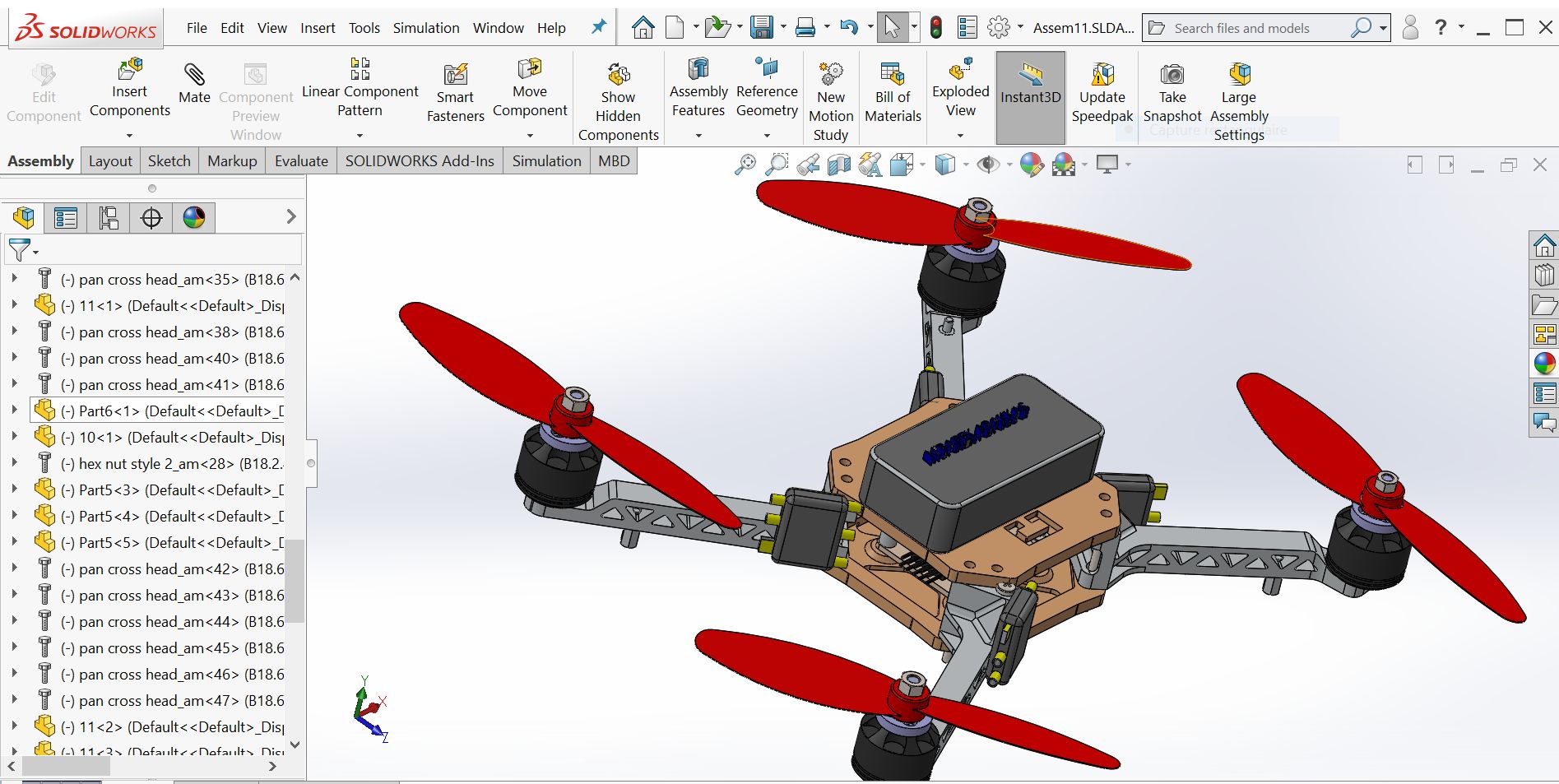The width and height of the screenshot is (1559, 784).
Task: Open the Simulation menu
Action: [426, 28]
